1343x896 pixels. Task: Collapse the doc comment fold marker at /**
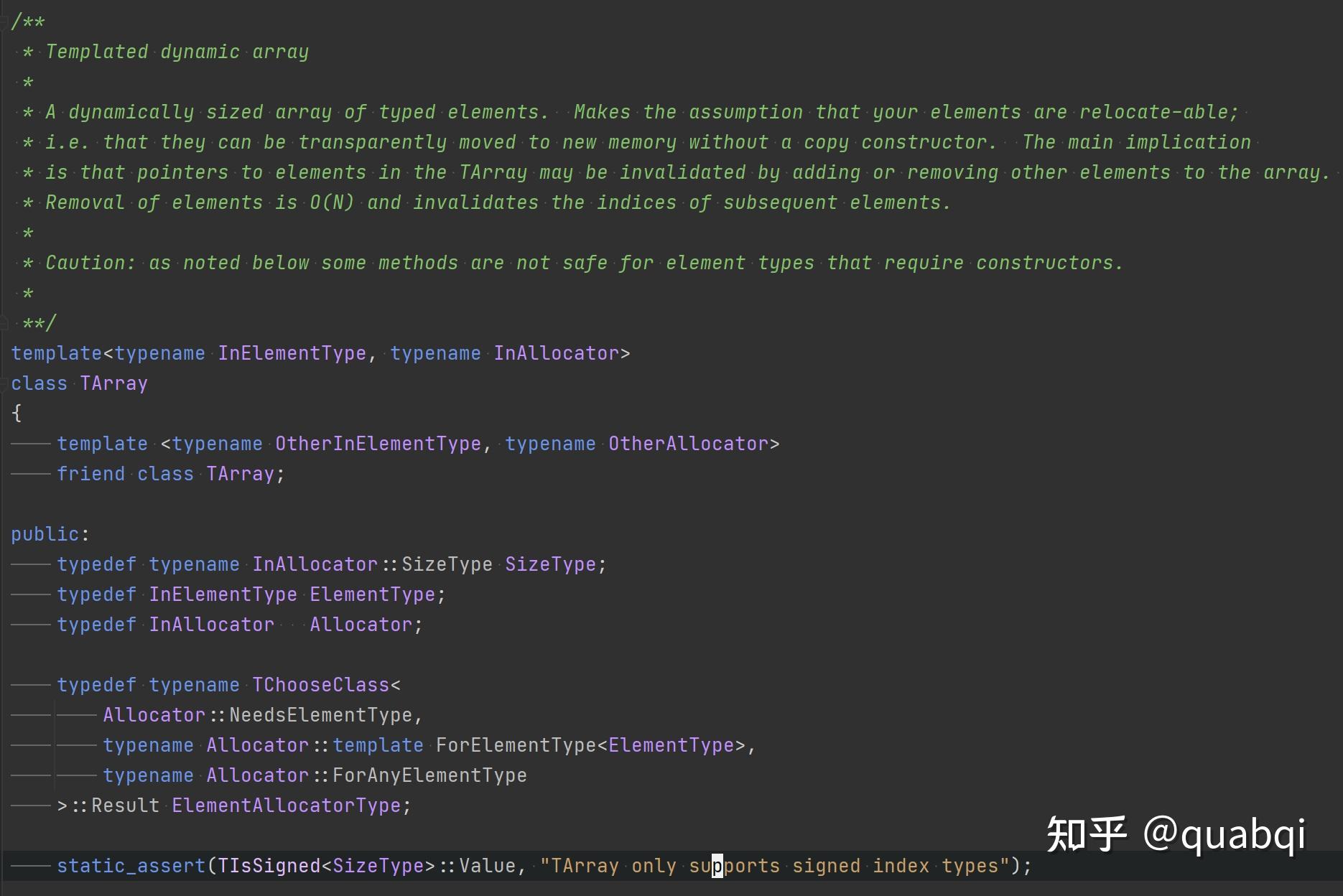4,22
